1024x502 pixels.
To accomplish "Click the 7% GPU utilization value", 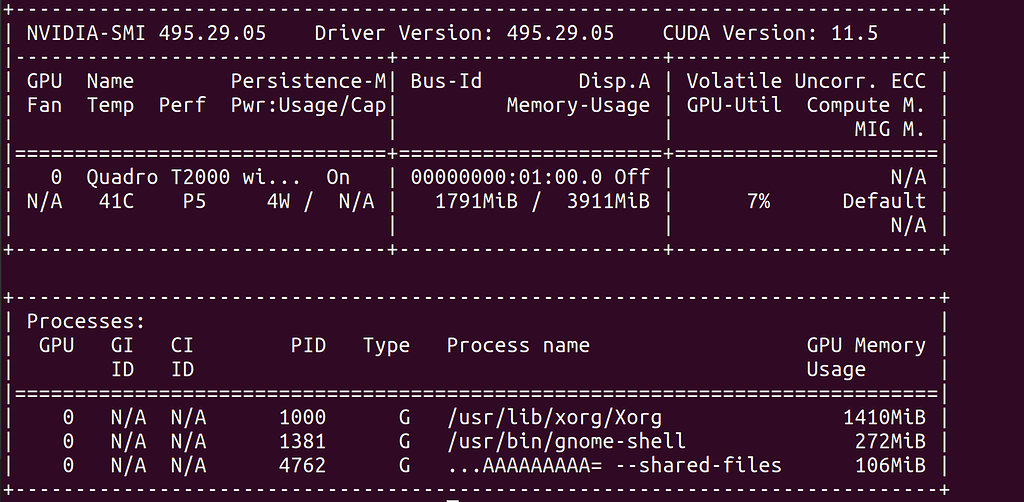I will coord(758,201).
